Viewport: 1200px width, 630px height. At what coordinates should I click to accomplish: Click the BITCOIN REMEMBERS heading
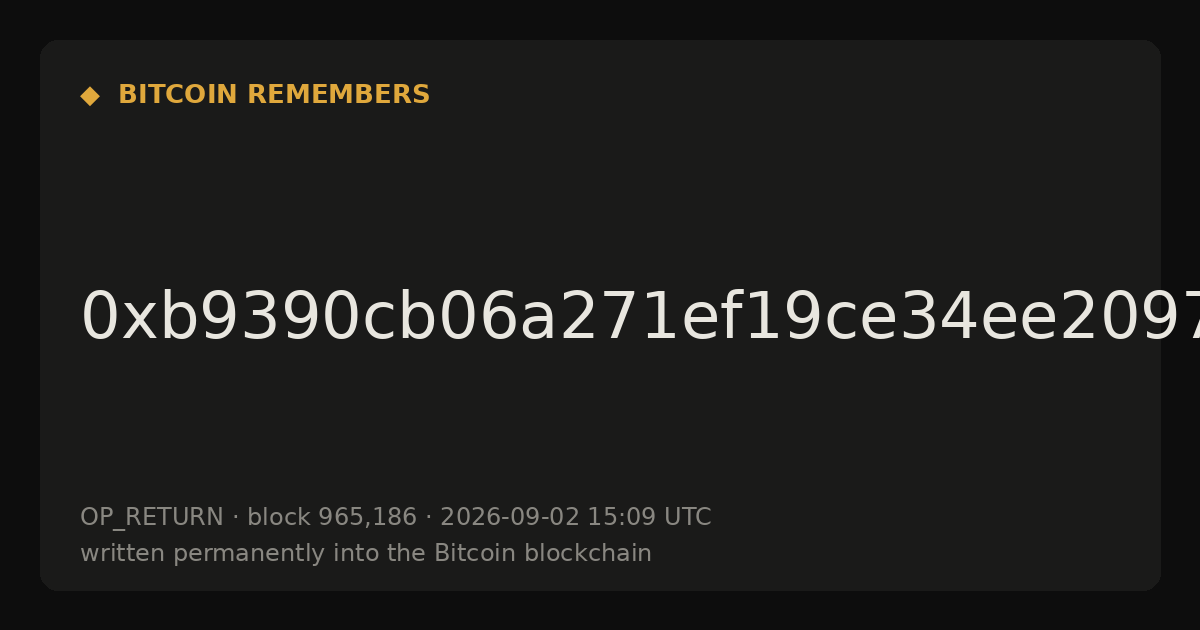point(274,95)
